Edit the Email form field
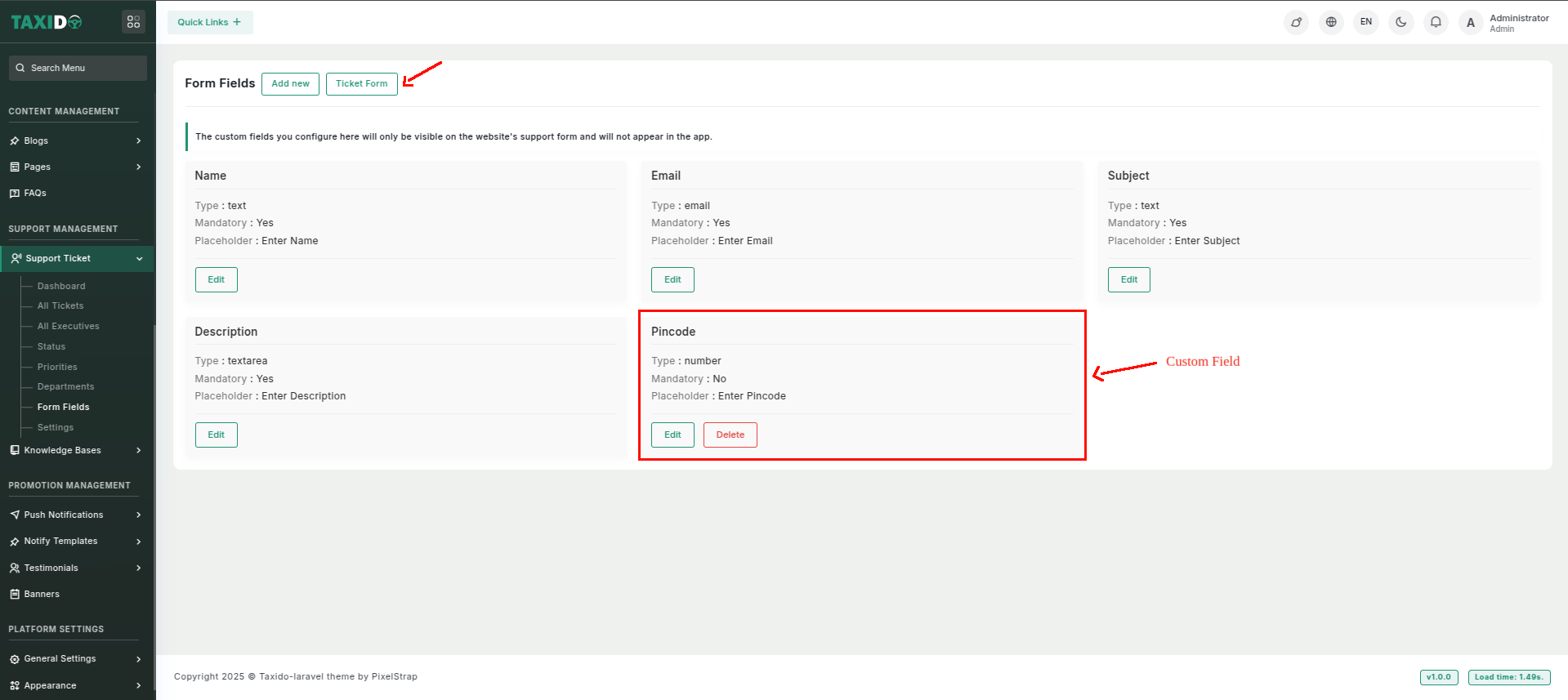The width and height of the screenshot is (1568, 700). [x=672, y=279]
